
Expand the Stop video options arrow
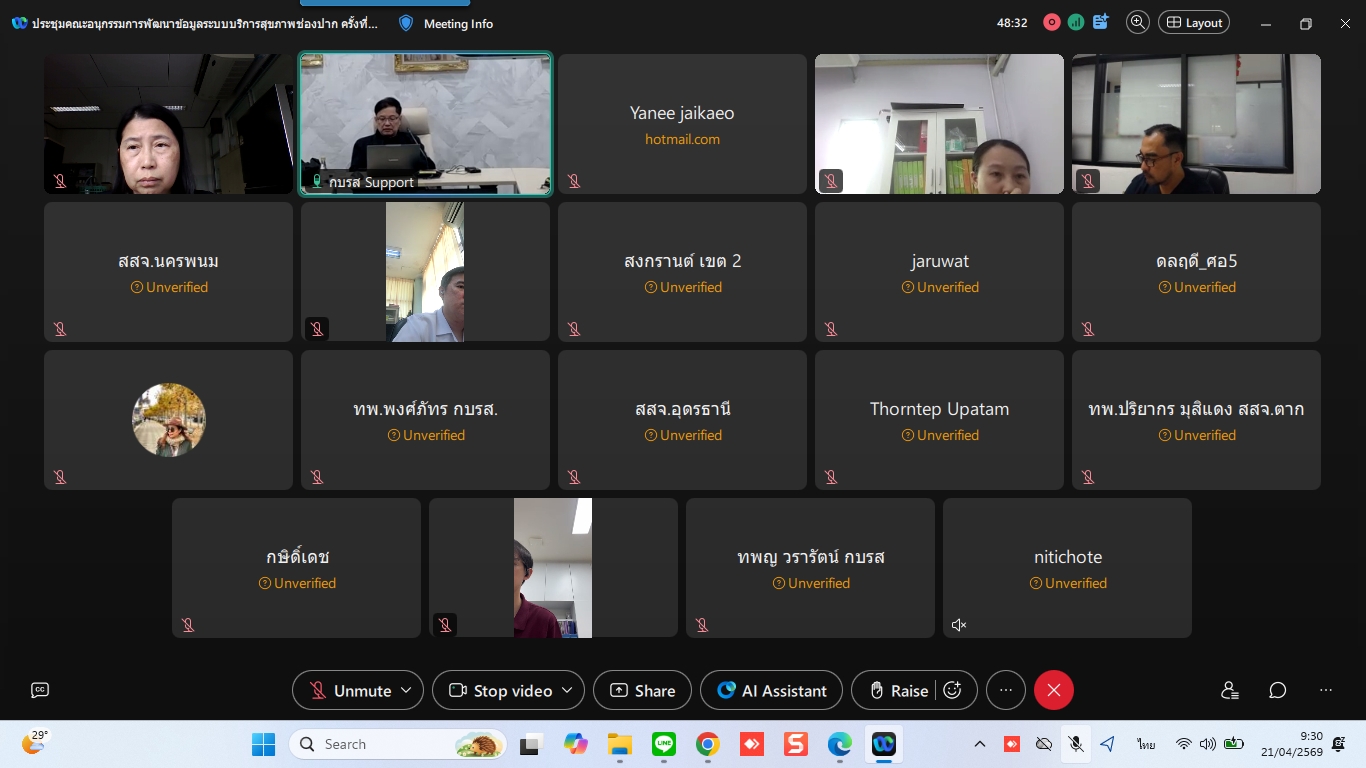pos(567,690)
